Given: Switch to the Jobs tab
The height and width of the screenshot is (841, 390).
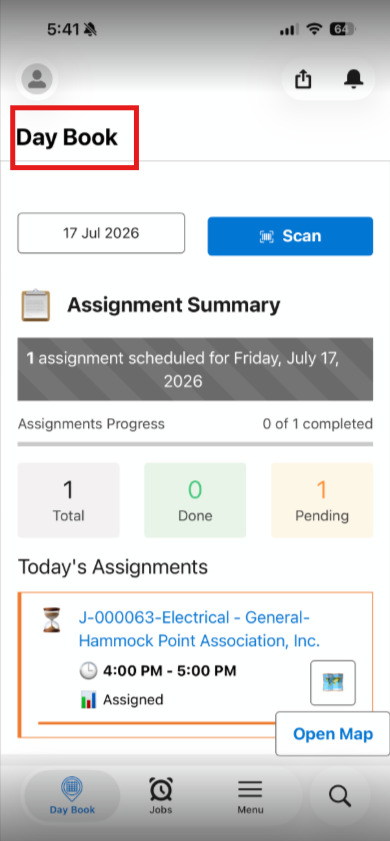Looking at the screenshot, I should (x=161, y=795).
